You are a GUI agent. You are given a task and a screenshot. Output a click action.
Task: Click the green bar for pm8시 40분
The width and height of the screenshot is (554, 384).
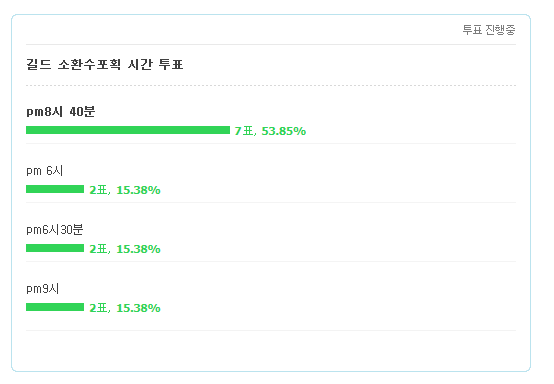[x=128, y=130]
